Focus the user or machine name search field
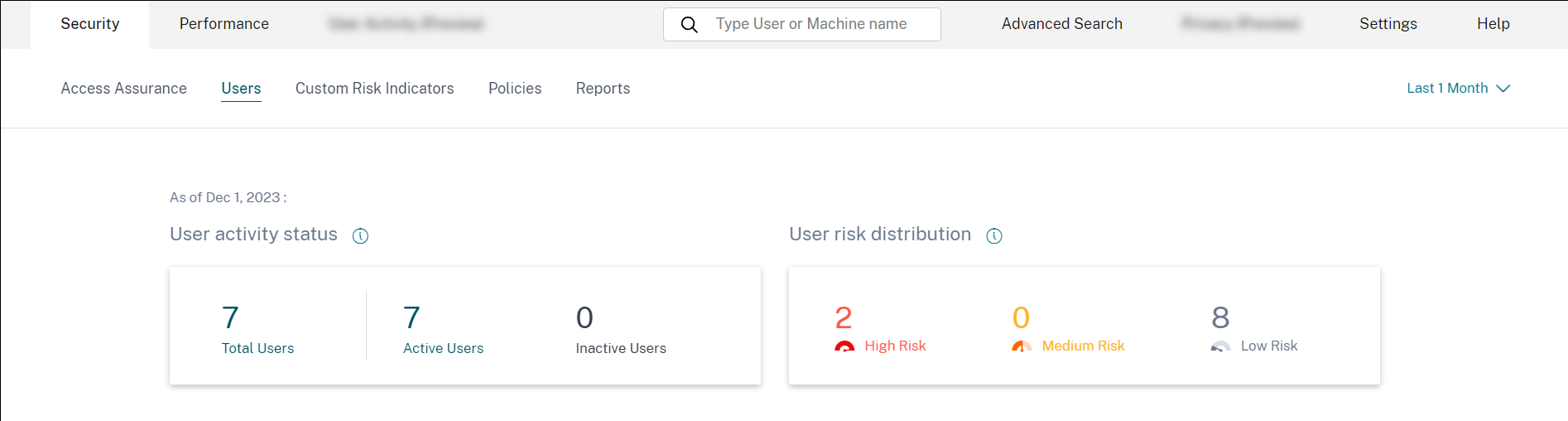Viewport: 1568px width, 421px height. pos(815,25)
